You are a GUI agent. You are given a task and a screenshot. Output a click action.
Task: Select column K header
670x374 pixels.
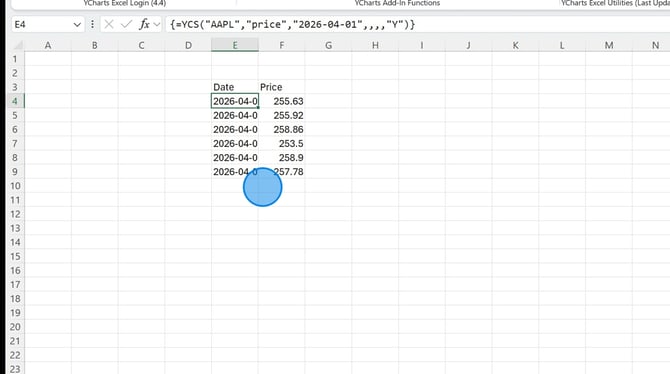click(515, 45)
